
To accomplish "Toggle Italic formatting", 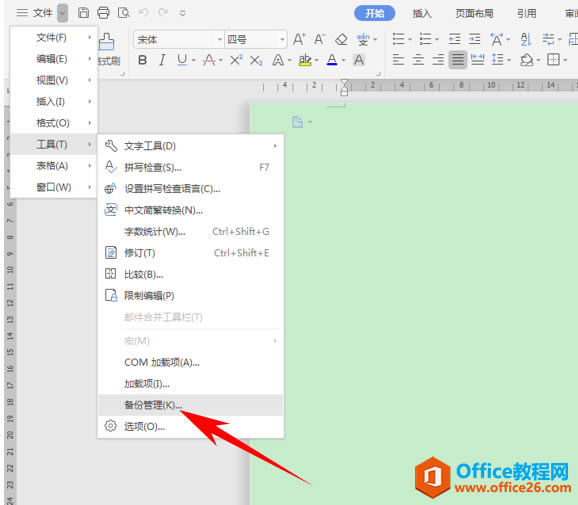I will [162, 60].
